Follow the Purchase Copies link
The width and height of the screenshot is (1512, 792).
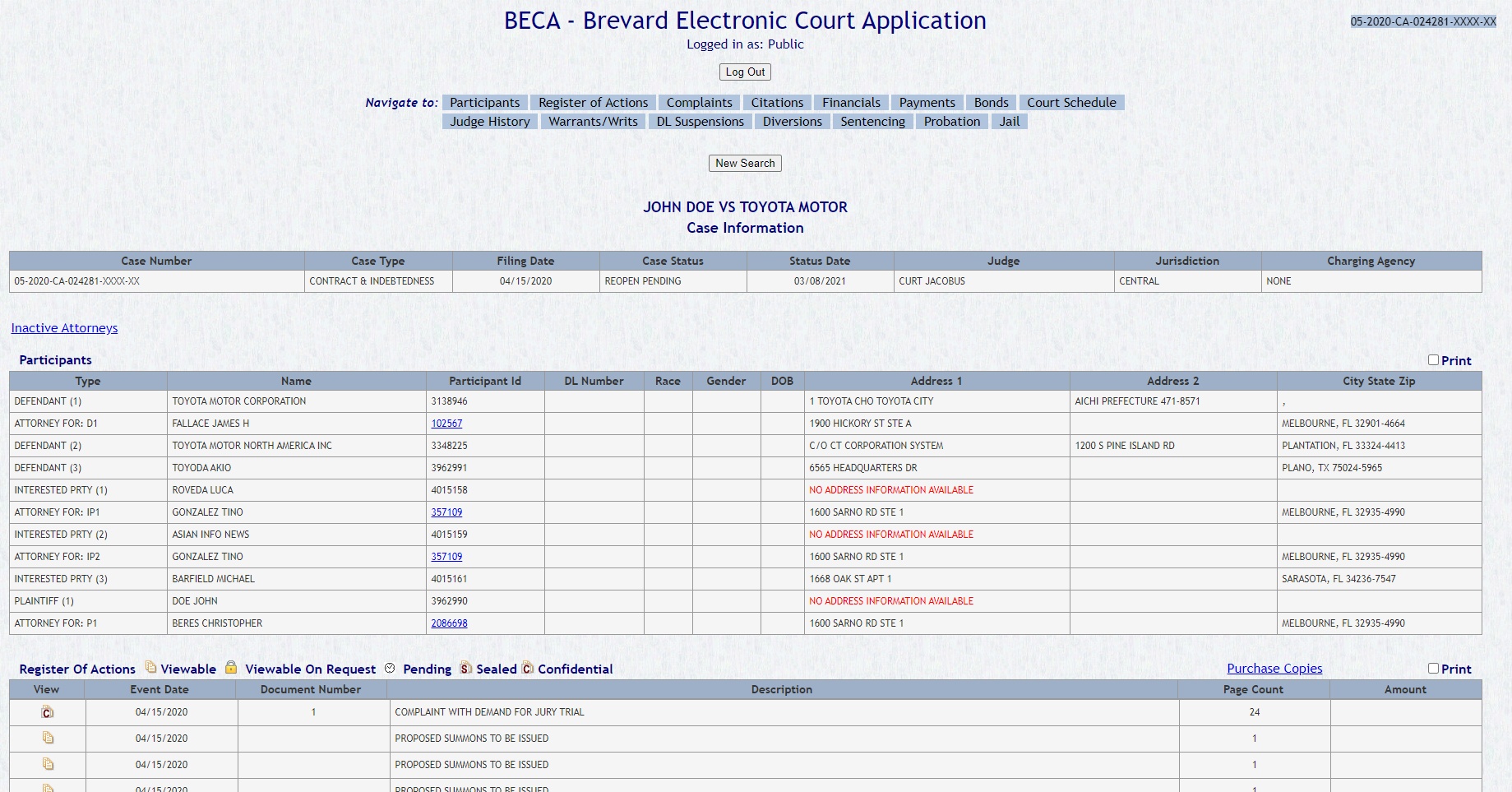pyautogui.click(x=1274, y=669)
